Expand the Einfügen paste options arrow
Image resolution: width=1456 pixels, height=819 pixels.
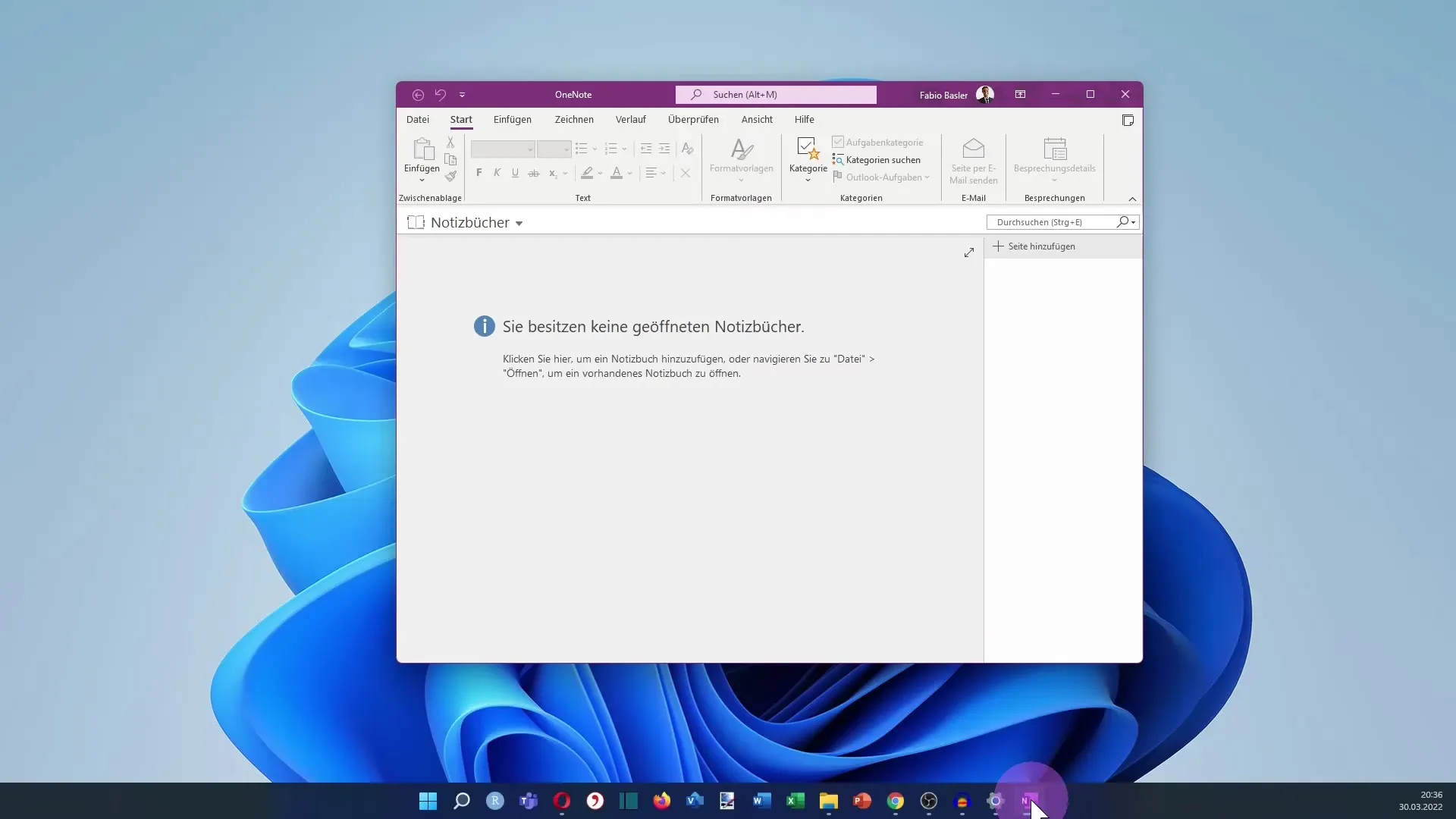pyautogui.click(x=422, y=180)
